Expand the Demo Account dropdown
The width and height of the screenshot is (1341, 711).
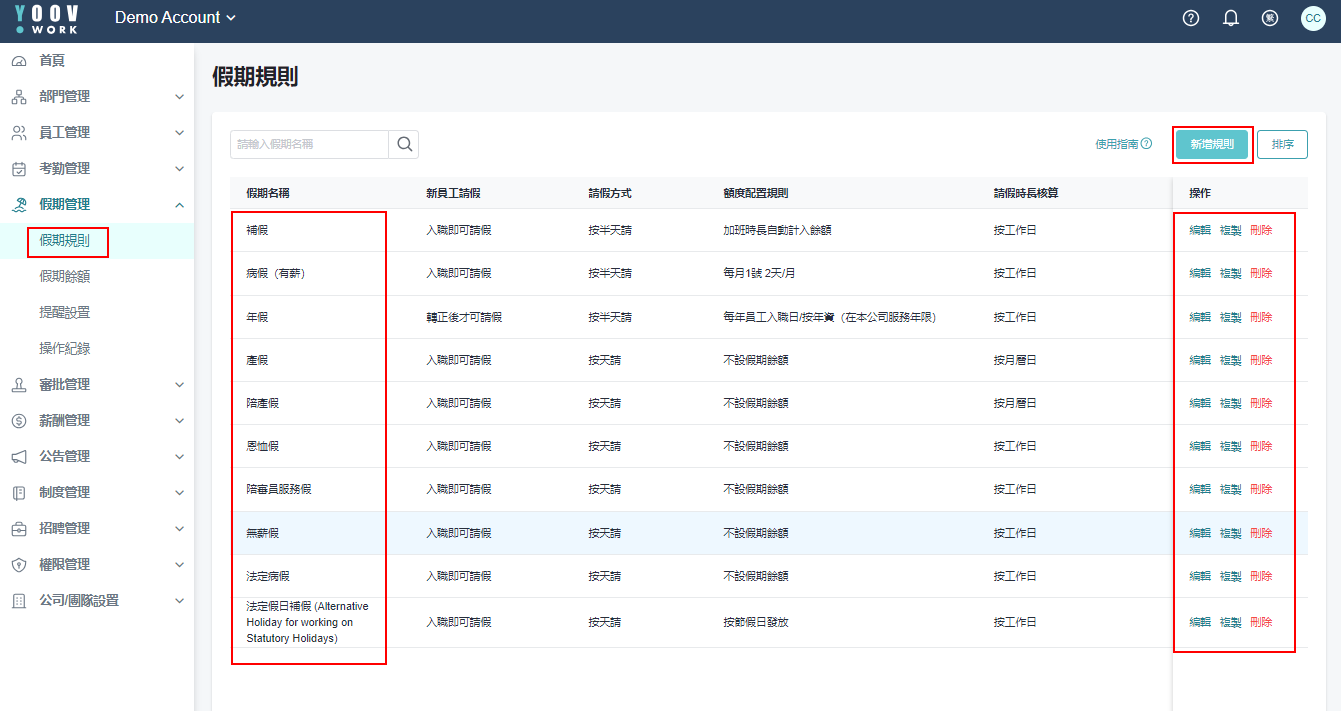point(175,18)
